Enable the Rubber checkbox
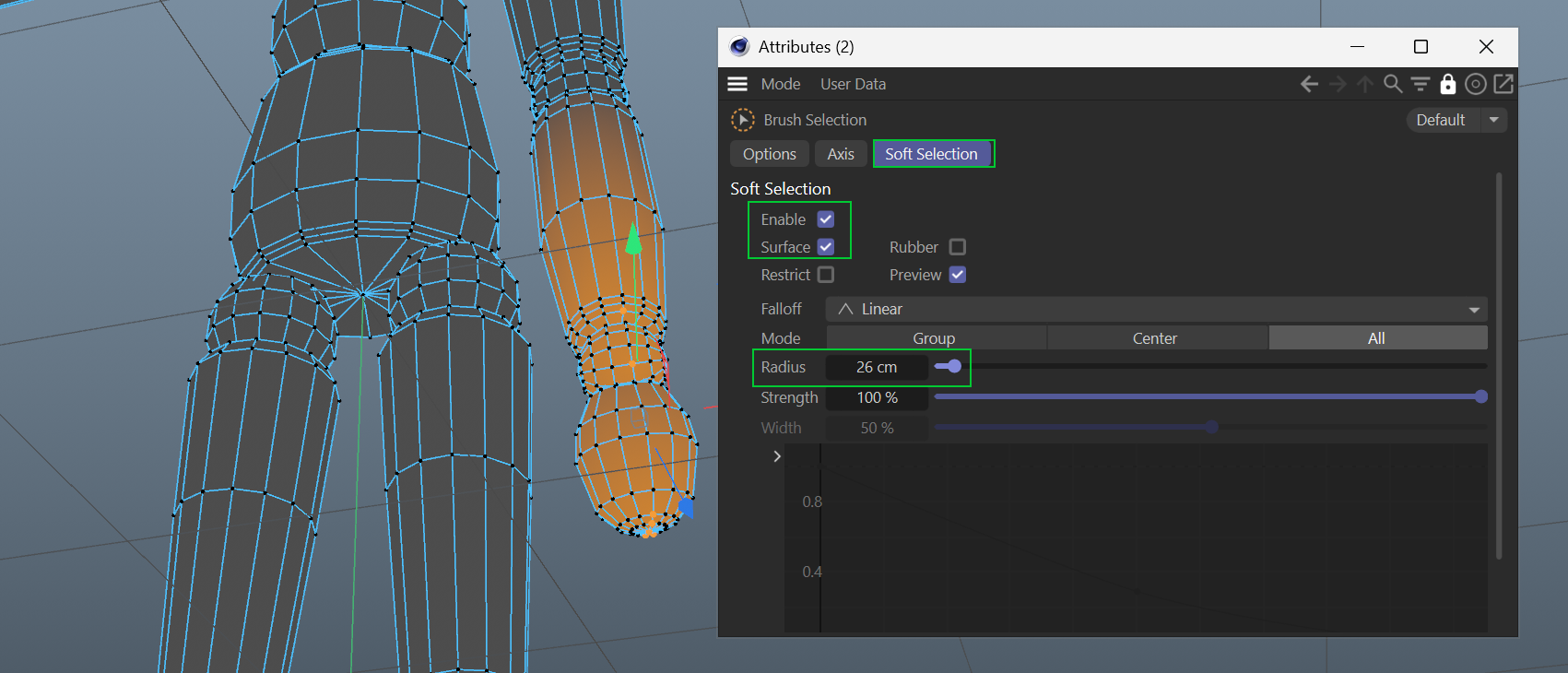Screen dimensions: 1568x673 pyautogui.click(x=958, y=247)
